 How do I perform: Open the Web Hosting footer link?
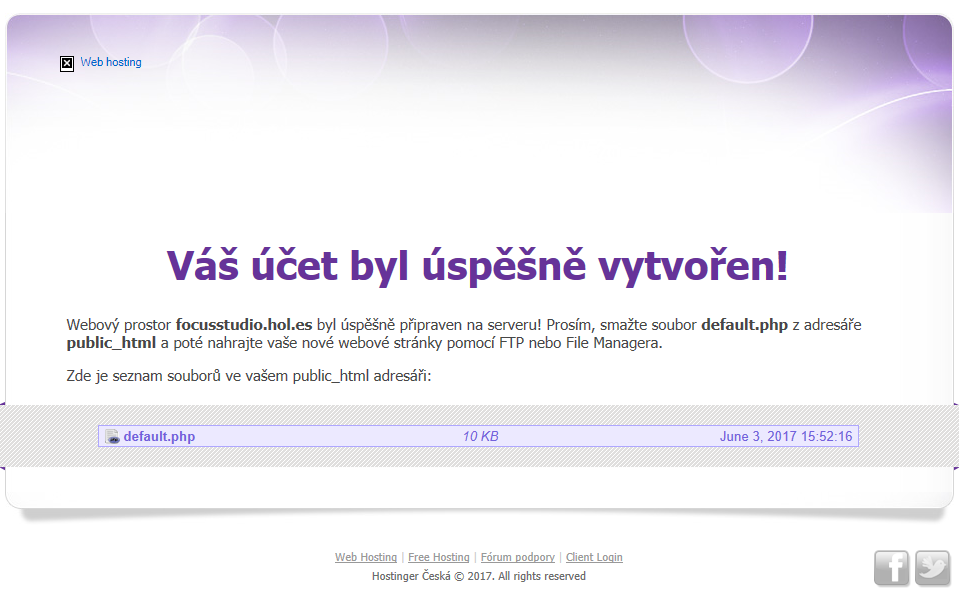tap(366, 558)
